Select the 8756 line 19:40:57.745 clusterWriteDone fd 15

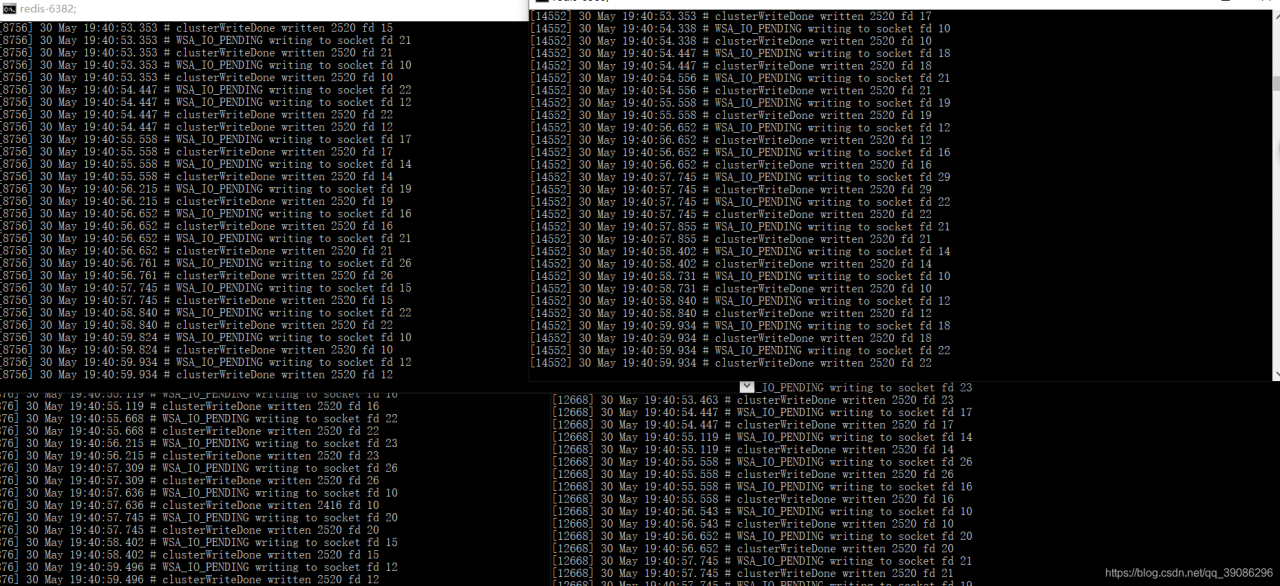196,300
